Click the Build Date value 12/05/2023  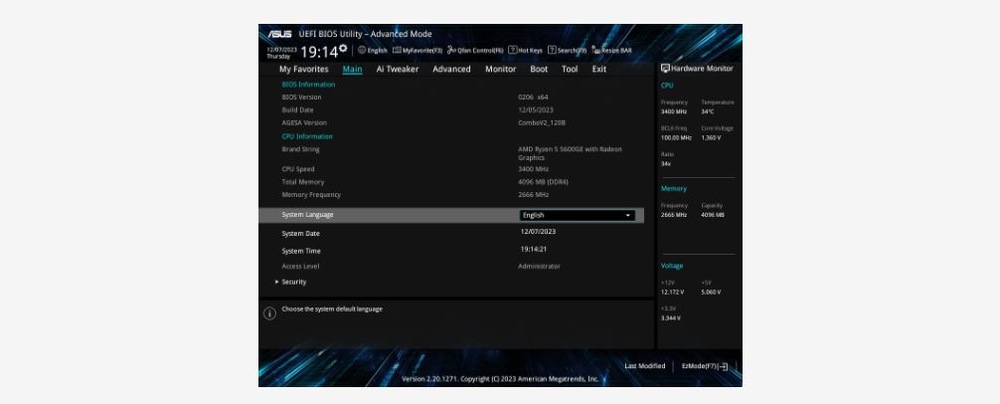click(536, 110)
